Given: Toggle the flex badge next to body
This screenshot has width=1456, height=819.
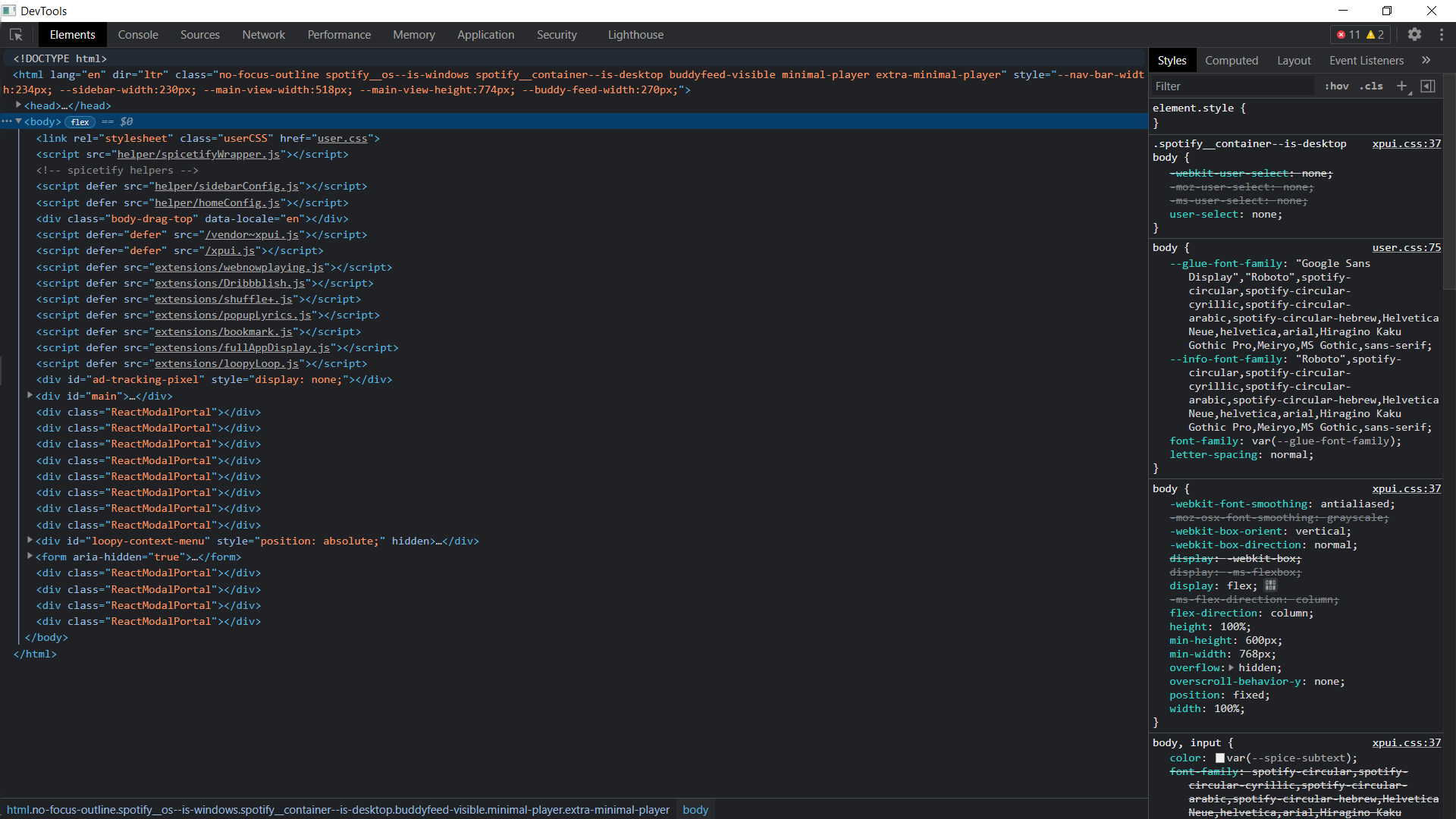Looking at the screenshot, I should pos(80,121).
